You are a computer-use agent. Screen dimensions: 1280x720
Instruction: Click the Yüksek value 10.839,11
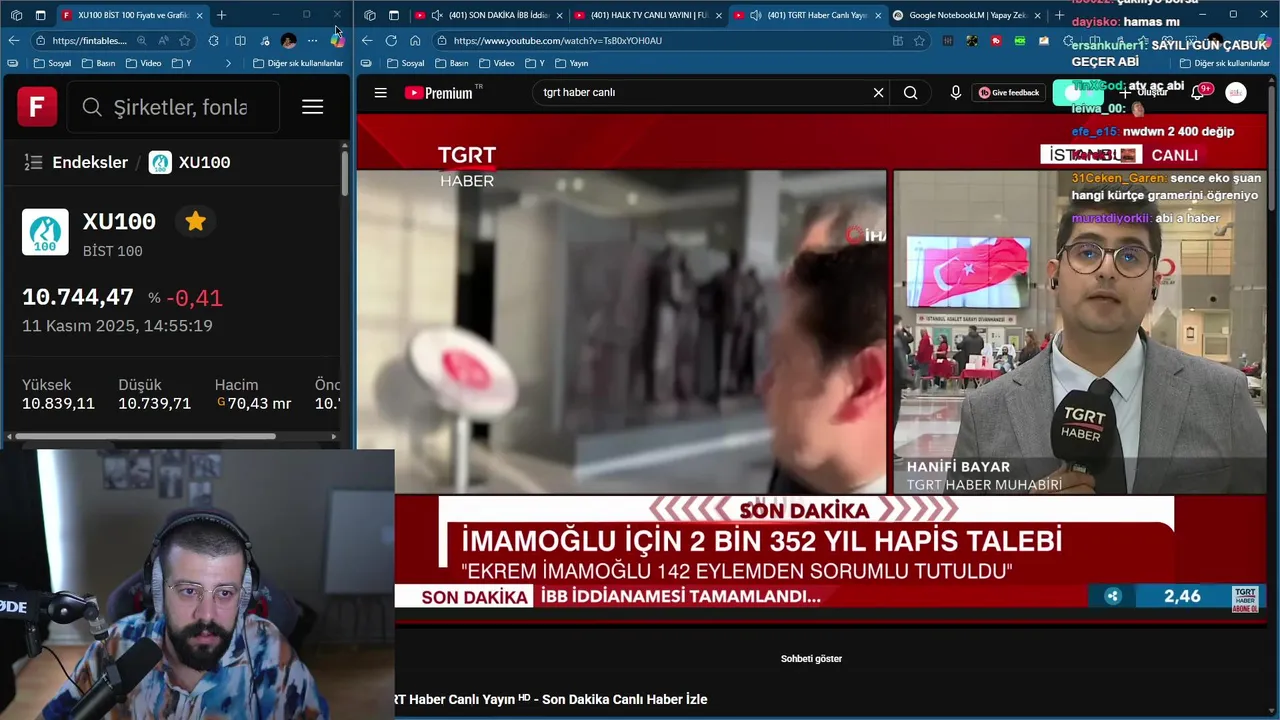[x=58, y=404]
